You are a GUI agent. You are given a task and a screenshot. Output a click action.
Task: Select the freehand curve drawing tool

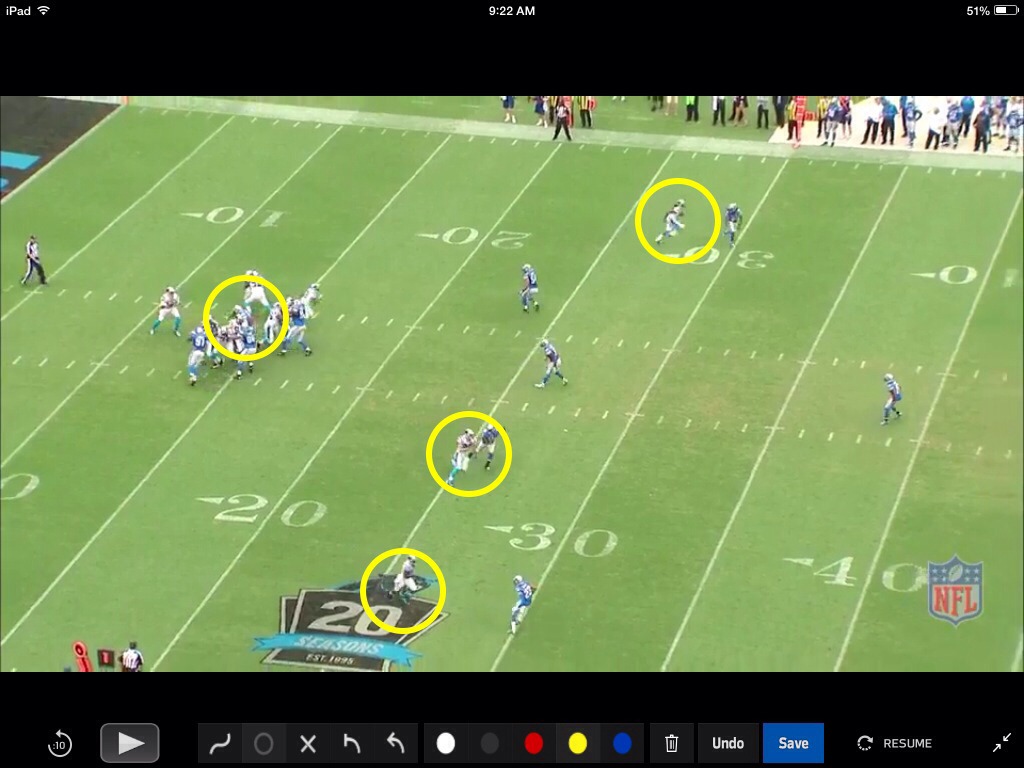pos(220,743)
